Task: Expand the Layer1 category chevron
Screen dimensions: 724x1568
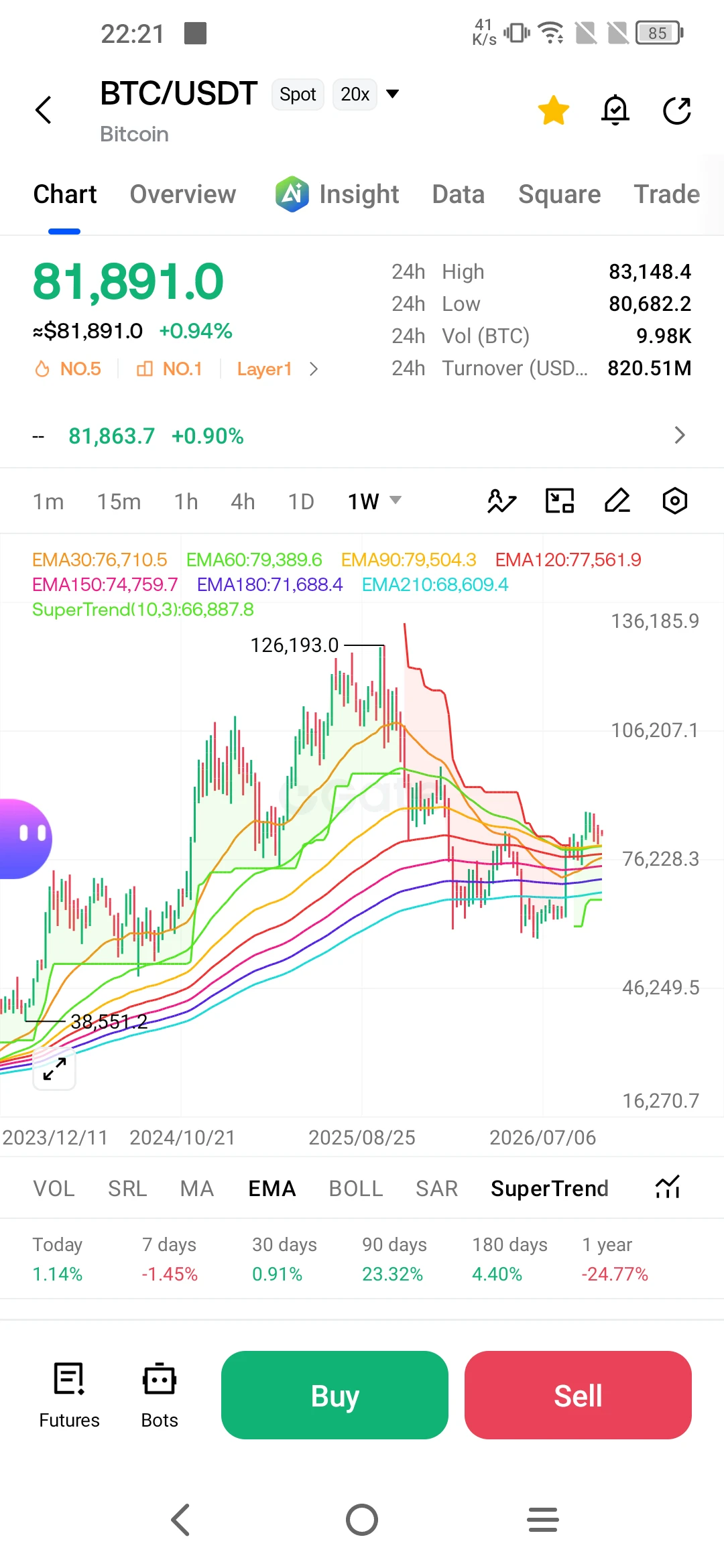Action: pyautogui.click(x=314, y=369)
